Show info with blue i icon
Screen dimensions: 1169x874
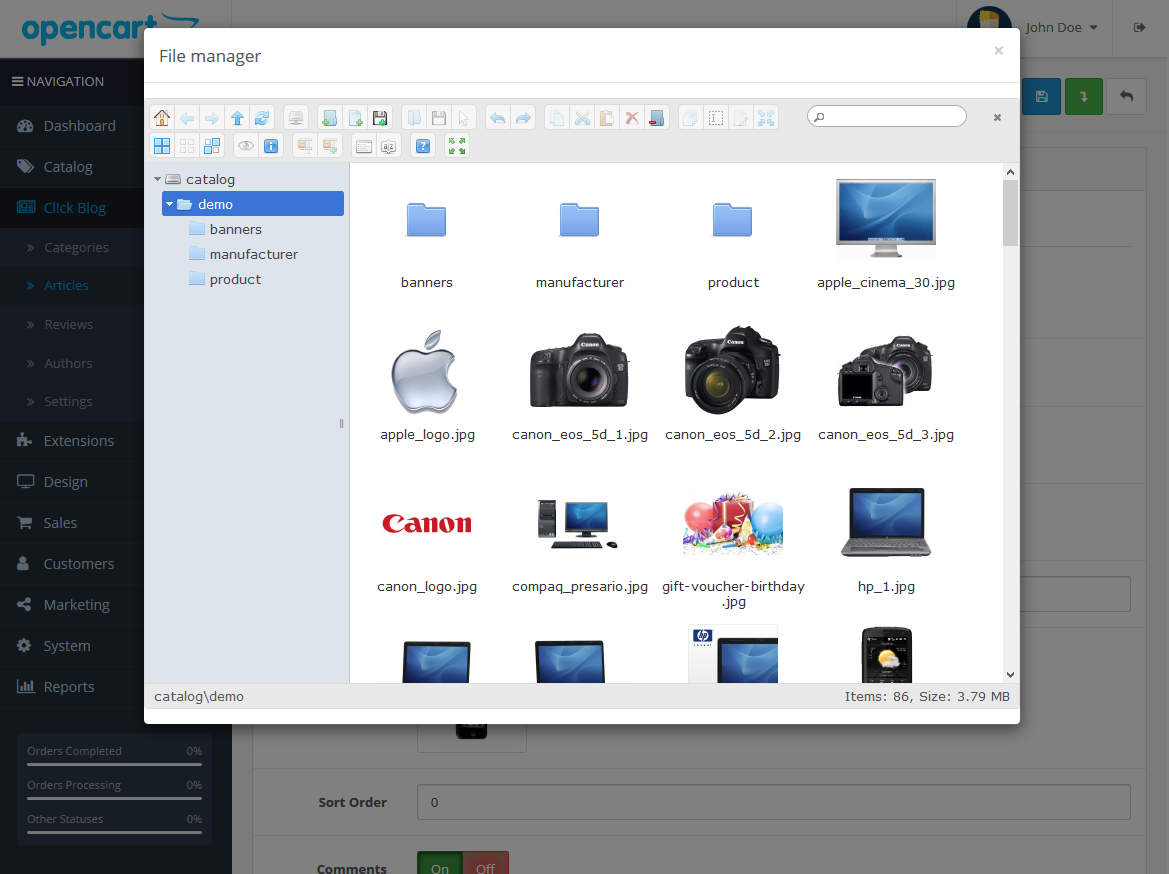click(x=271, y=146)
